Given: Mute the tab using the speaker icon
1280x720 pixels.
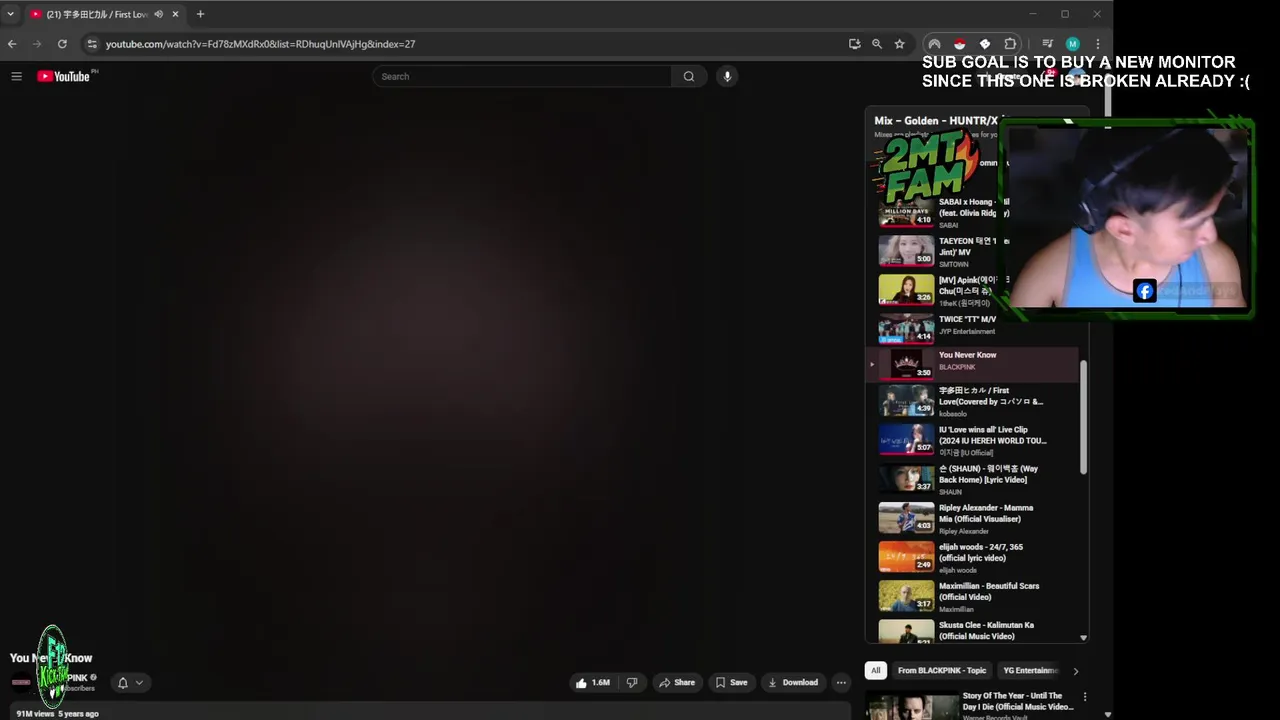Looking at the screenshot, I should point(158,14).
